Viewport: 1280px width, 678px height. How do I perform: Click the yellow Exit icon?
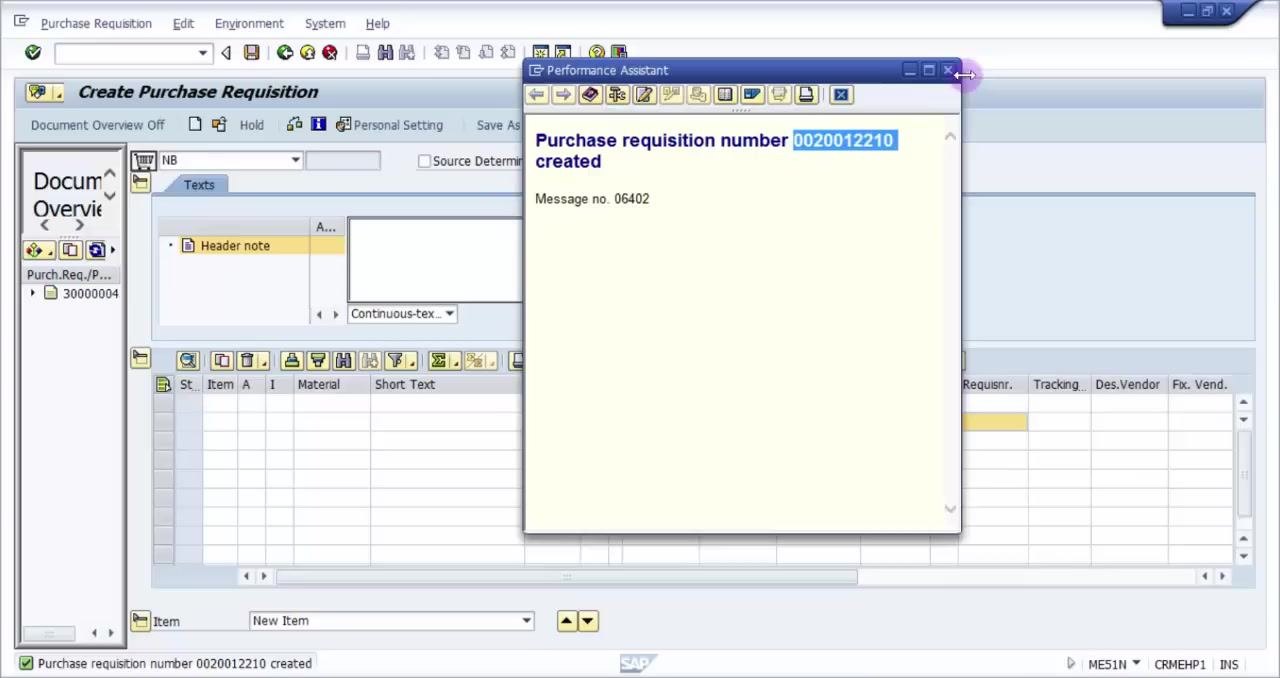[307, 53]
